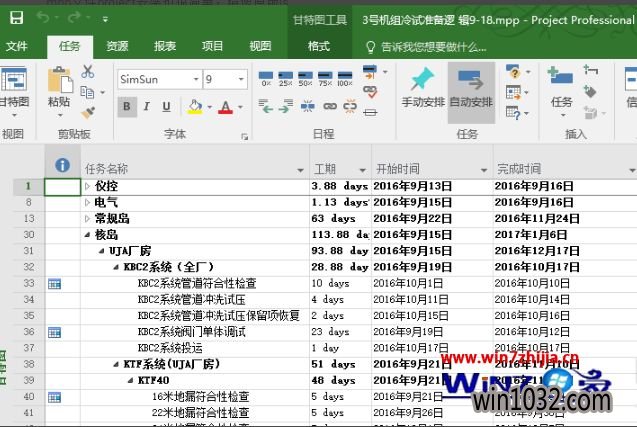This screenshot has height=427, width=637.
Task: Click the 文件 (File) menu button
Action: pos(17,46)
